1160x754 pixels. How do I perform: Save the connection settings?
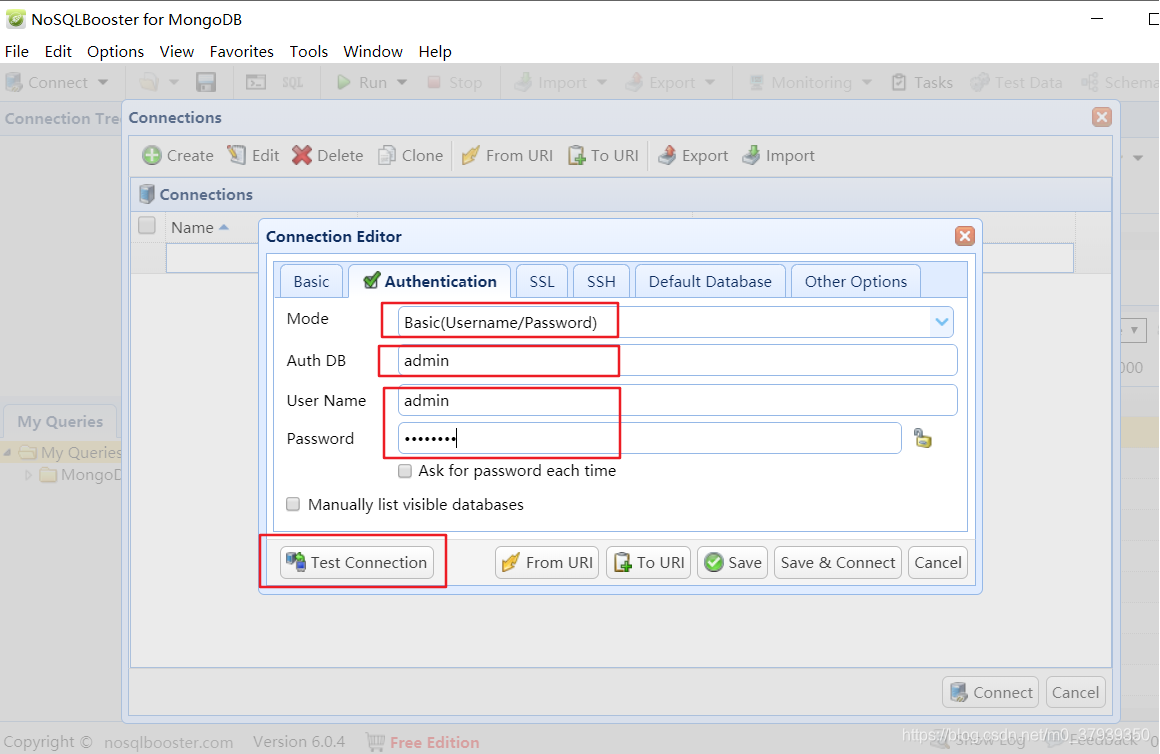tap(732, 562)
